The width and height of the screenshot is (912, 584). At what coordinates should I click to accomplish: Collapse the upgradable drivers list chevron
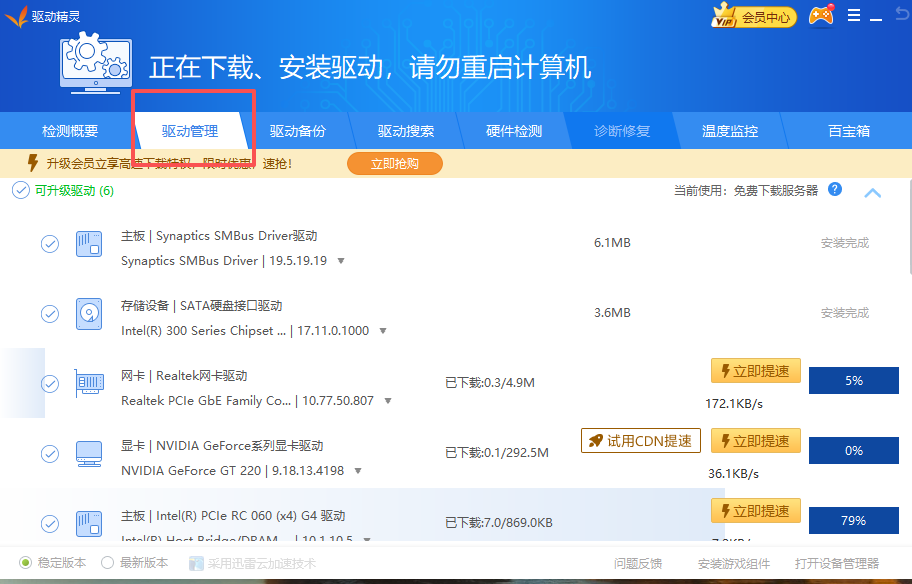(872, 192)
